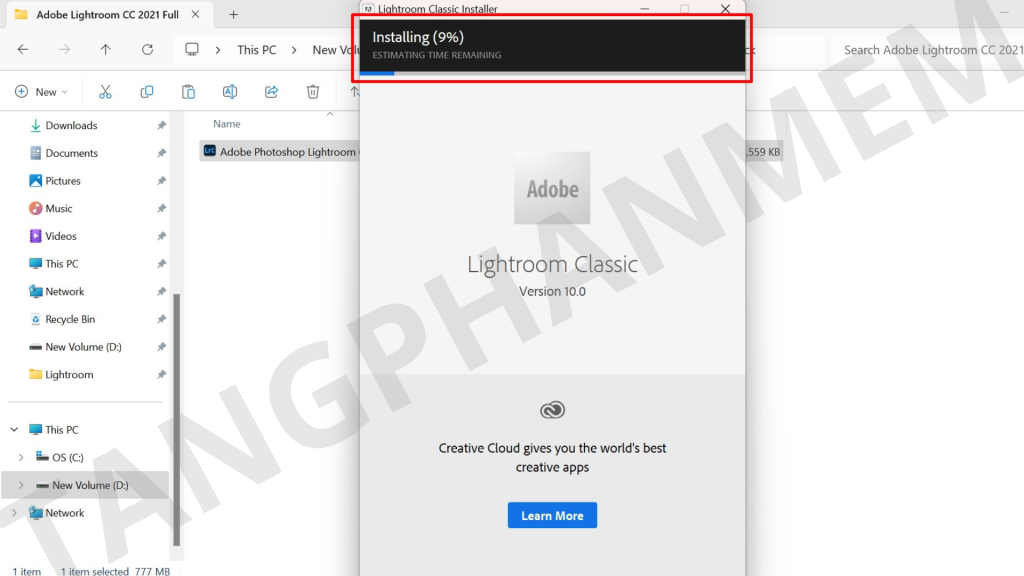Open the New item dropdown

coord(41,92)
